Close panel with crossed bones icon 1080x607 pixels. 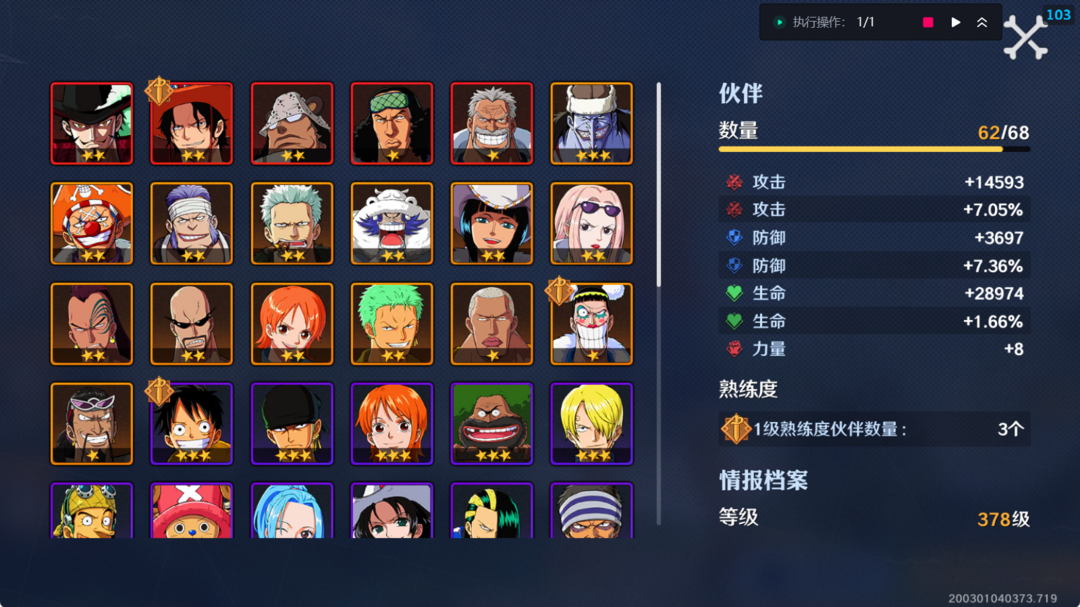(1025, 37)
